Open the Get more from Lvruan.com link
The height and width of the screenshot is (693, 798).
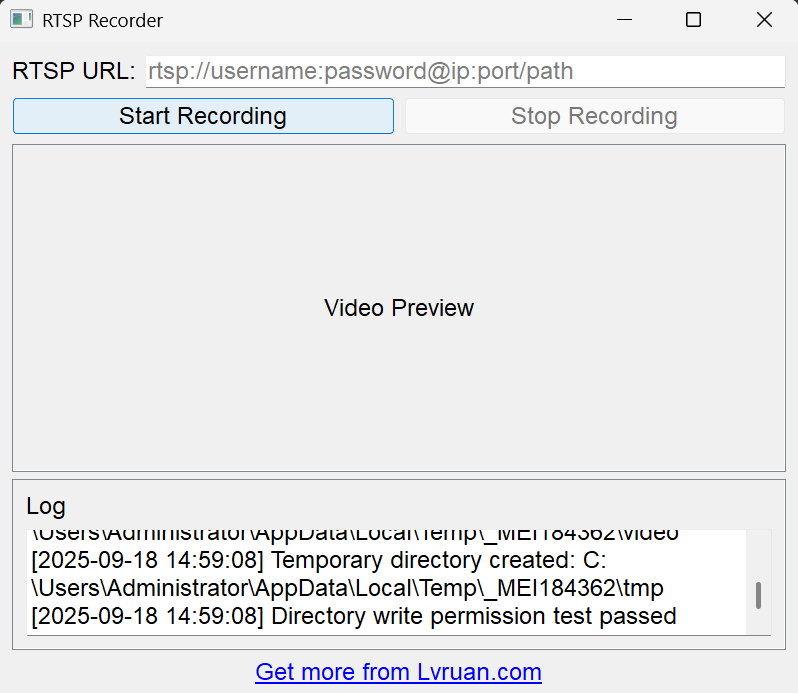(x=398, y=672)
